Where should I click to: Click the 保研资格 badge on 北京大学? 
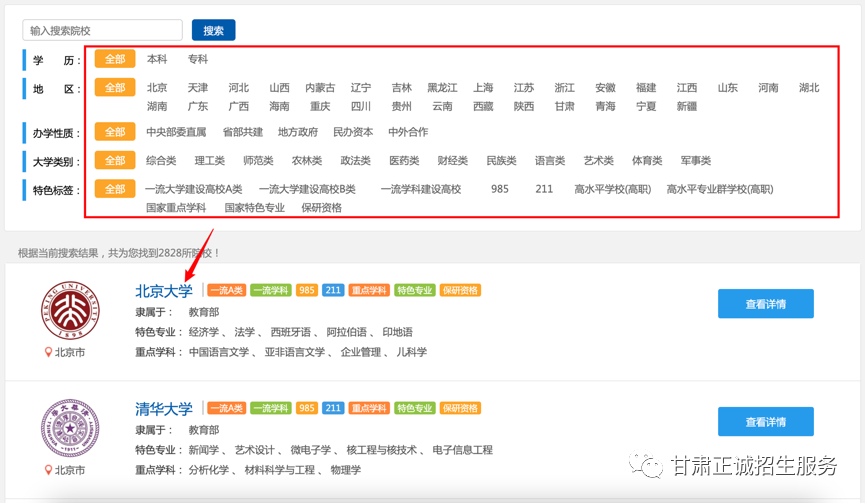pos(460,291)
